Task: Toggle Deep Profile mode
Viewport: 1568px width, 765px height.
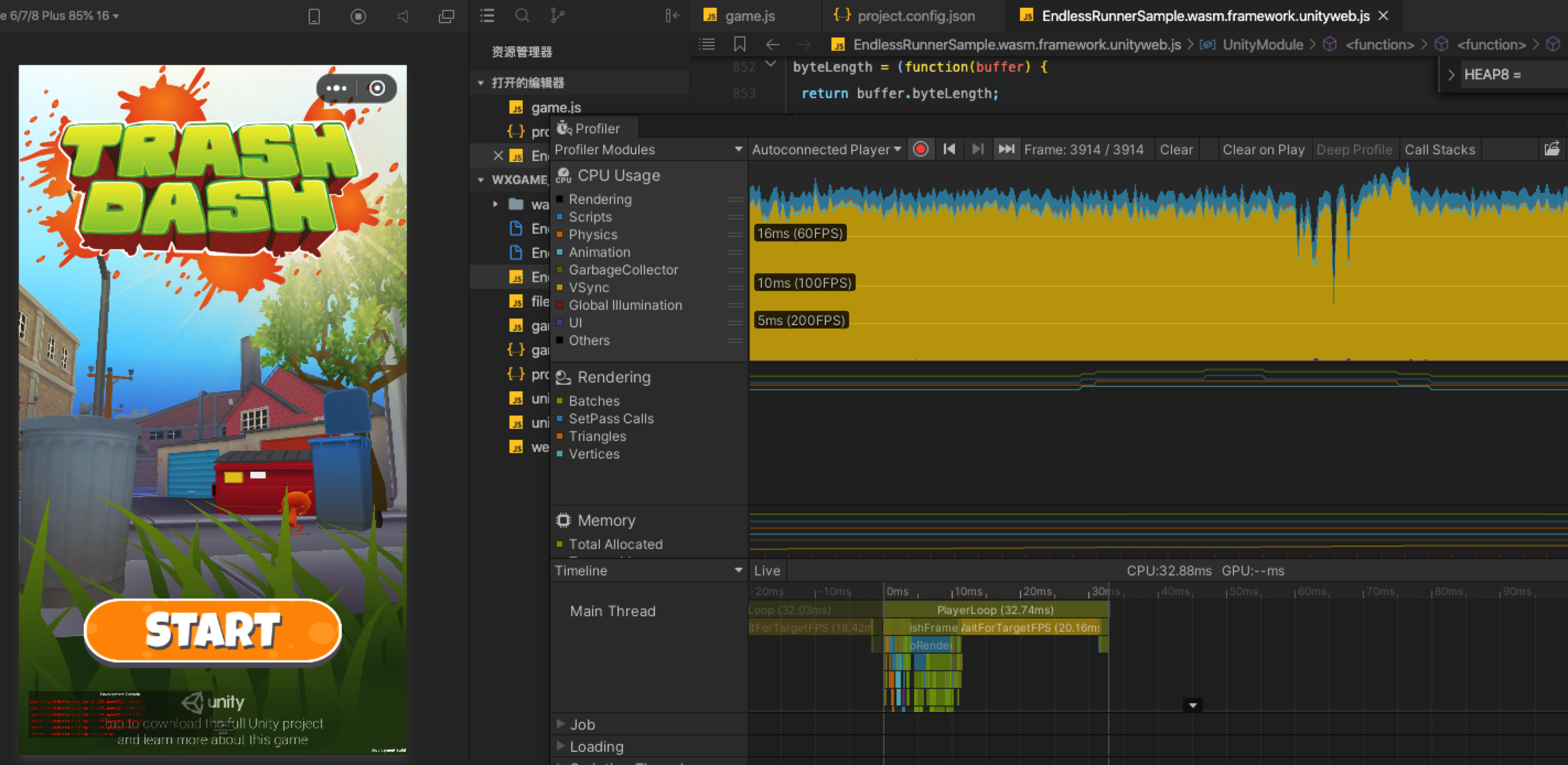Action: pyautogui.click(x=1354, y=150)
